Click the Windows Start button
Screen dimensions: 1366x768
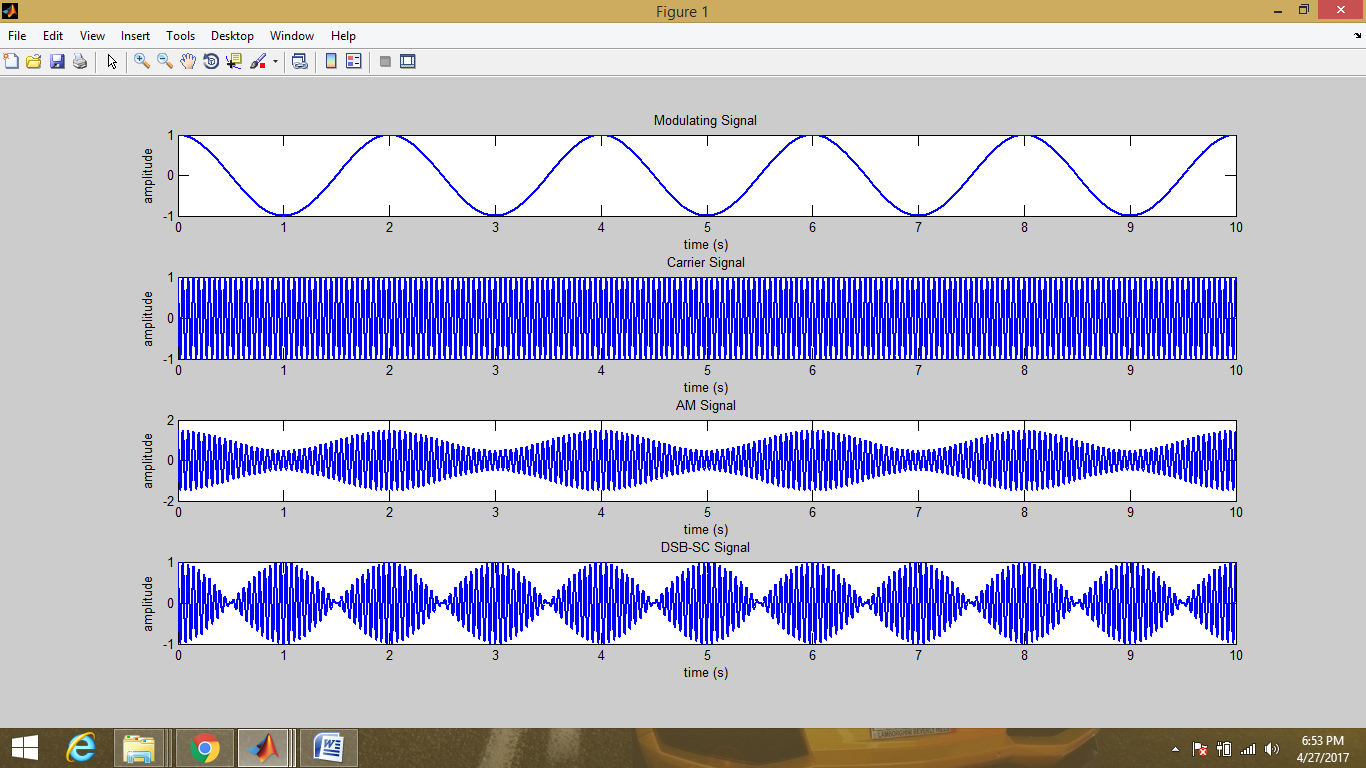[24, 747]
